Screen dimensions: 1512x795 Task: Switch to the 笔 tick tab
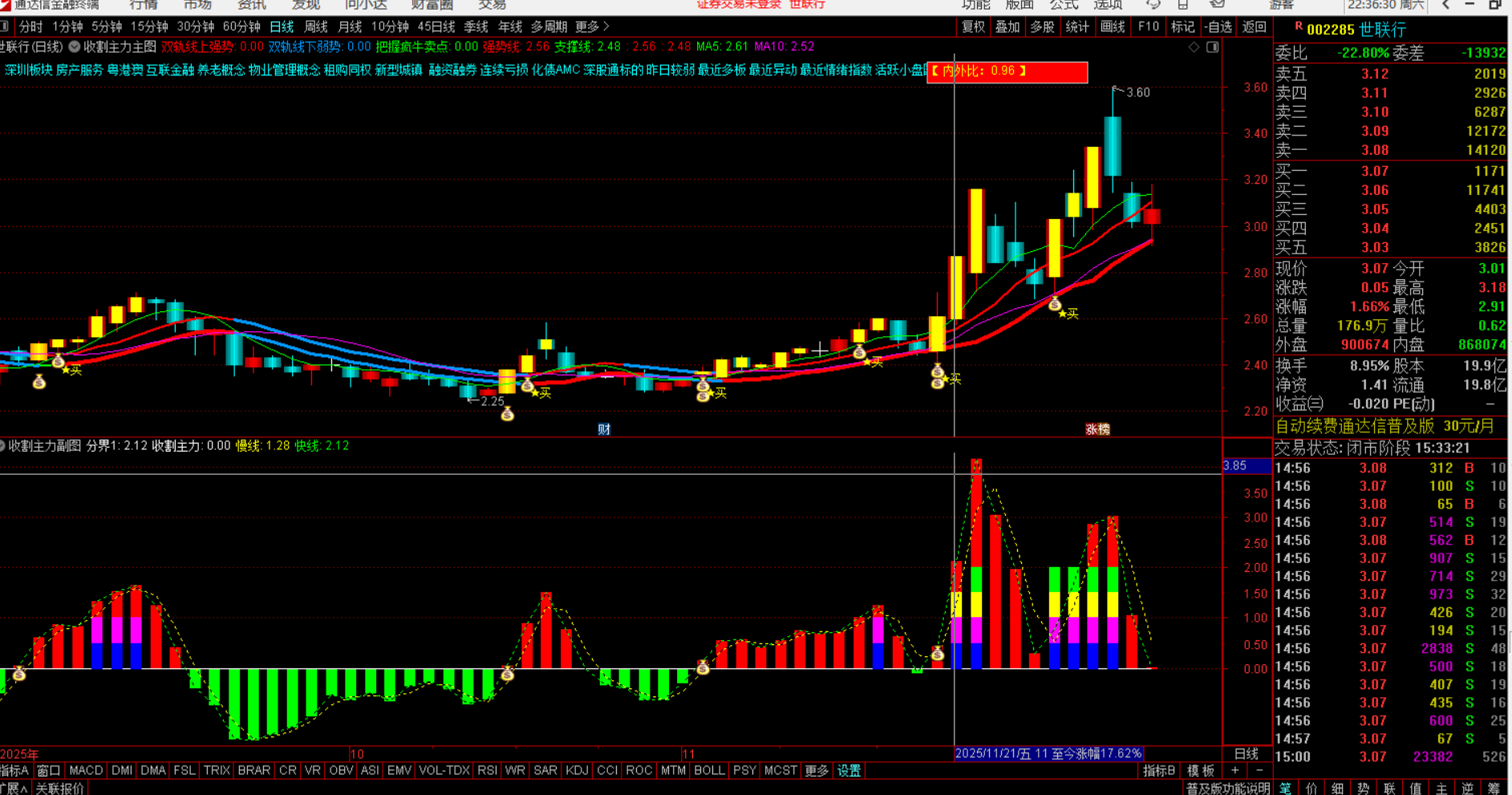click(x=1285, y=788)
